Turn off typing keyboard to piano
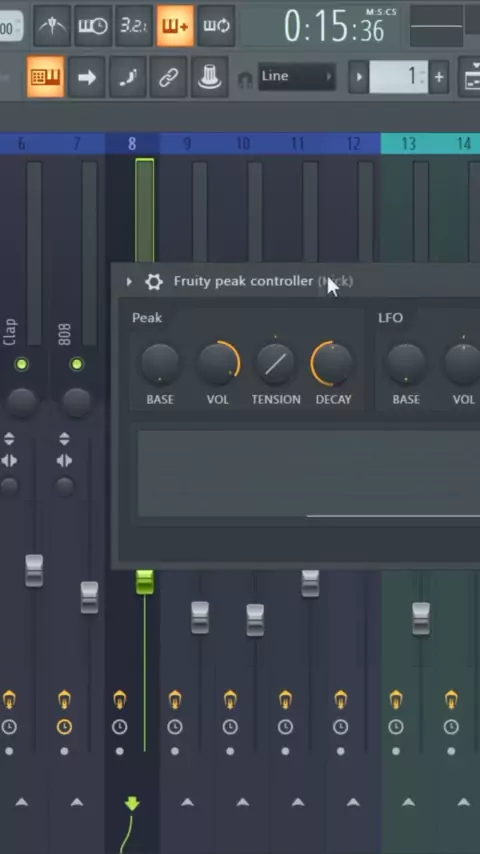 45,77
